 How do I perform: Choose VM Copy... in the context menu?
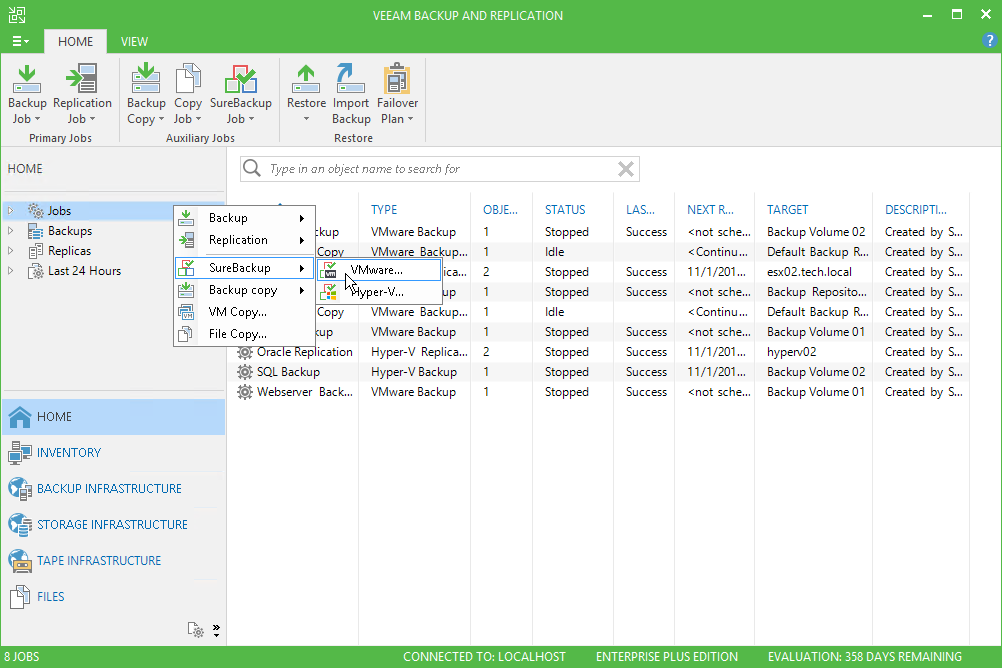tap(245, 312)
